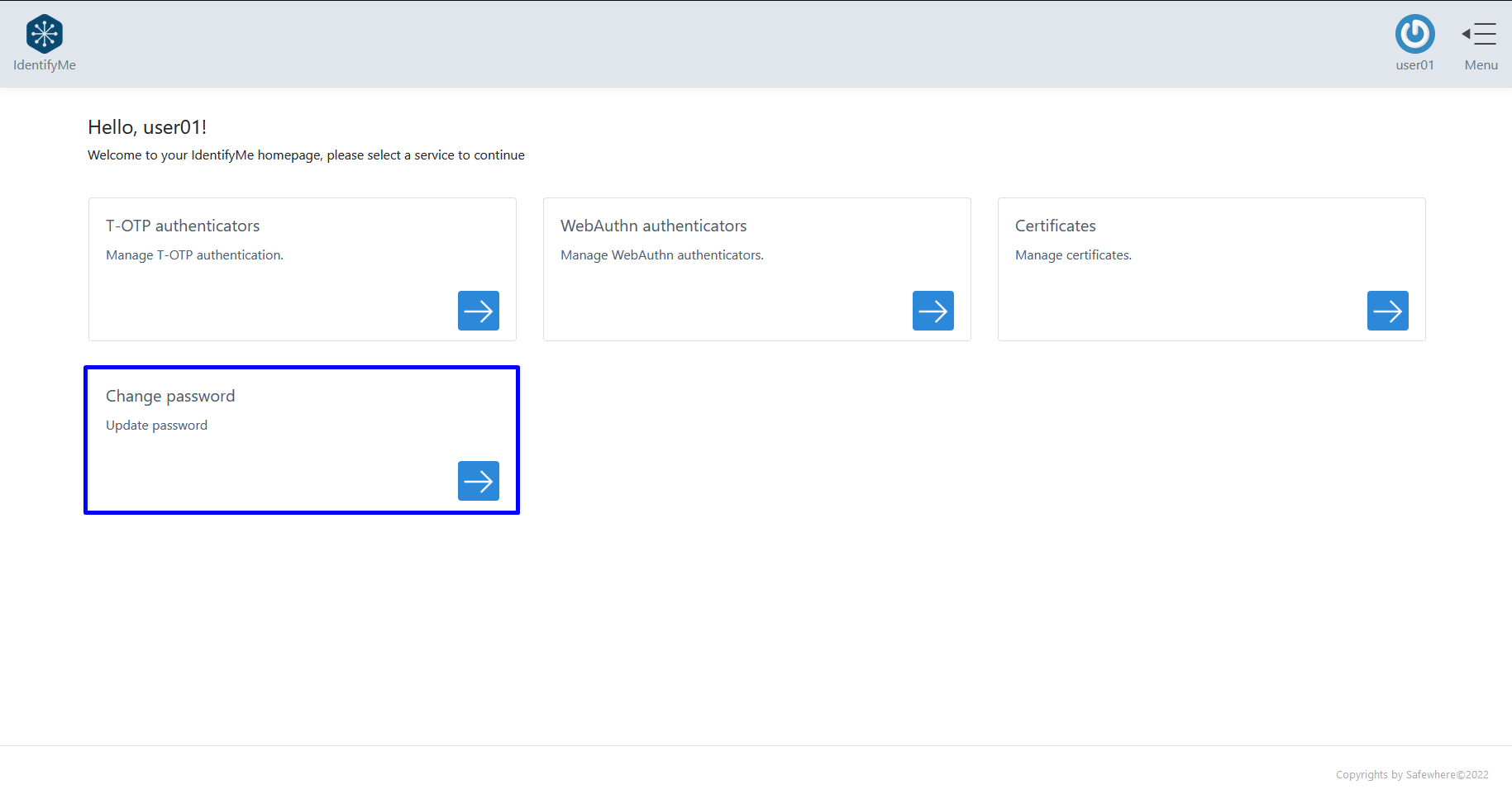The width and height of the screenshot is (1512, 799).
Task: Click the Menu text label
Action: 1481,65
